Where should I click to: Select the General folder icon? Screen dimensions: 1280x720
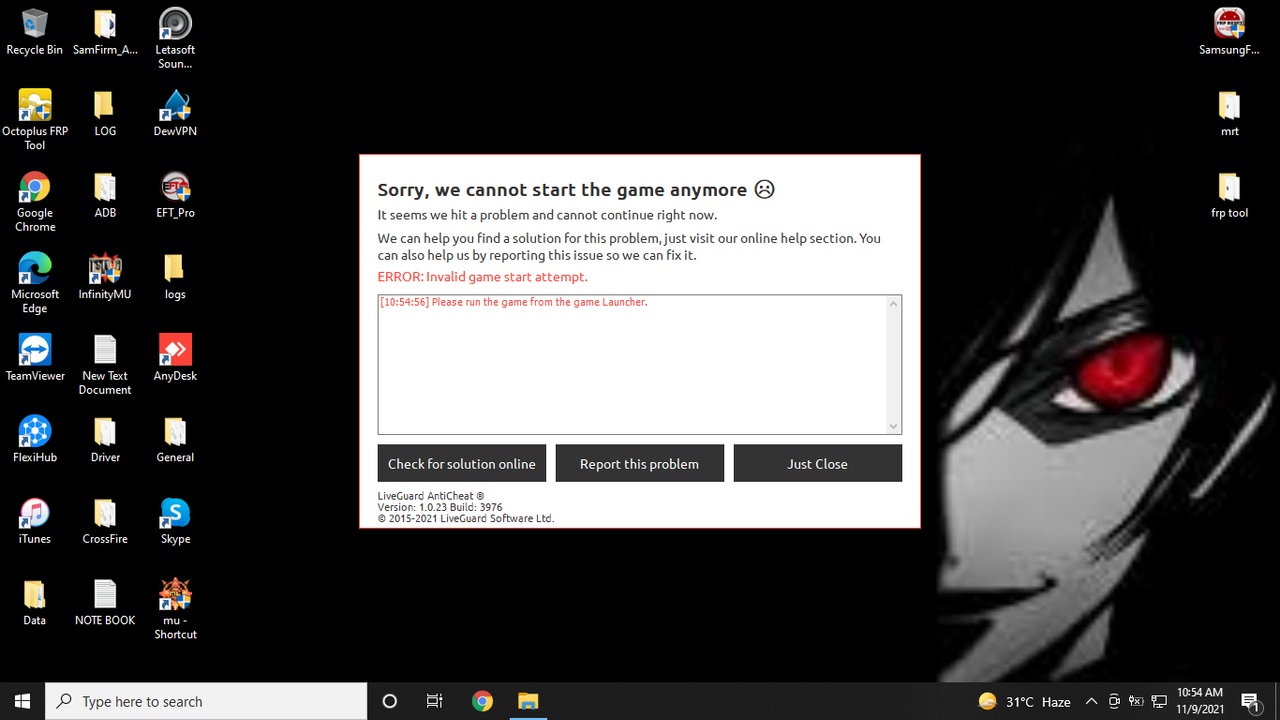pos(175,438)
